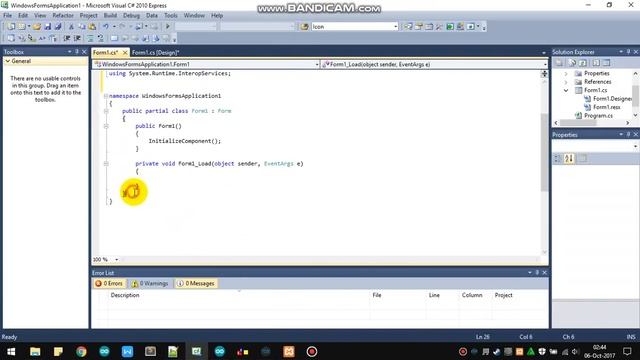This screenshot has height=360, width=640.
Task: Collapse the namespace WindowsFormsApplication1 code block
Action: pyautogui.click(x=106, y=96)
